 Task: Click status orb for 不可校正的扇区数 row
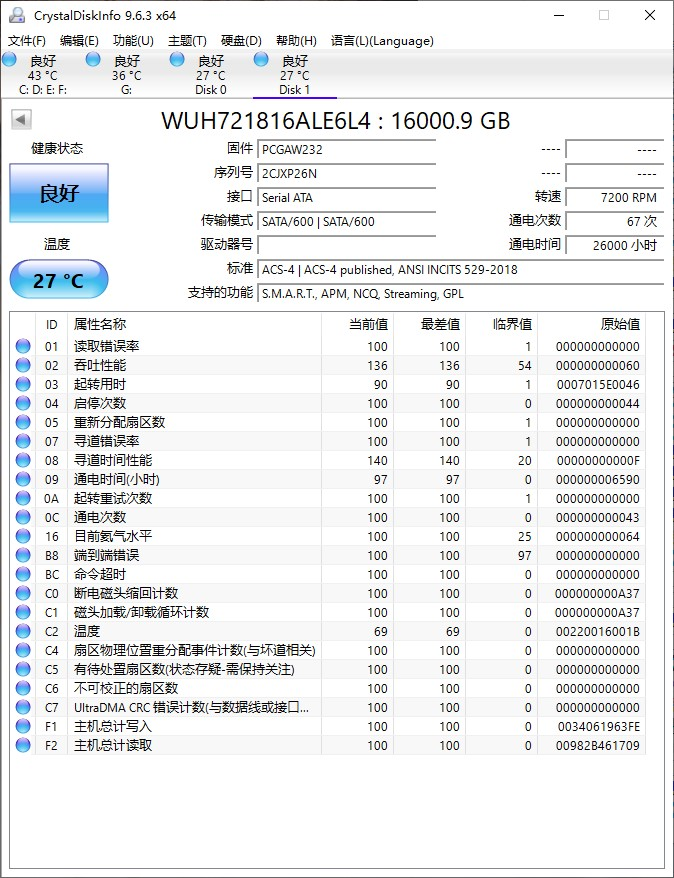point(23,688)
